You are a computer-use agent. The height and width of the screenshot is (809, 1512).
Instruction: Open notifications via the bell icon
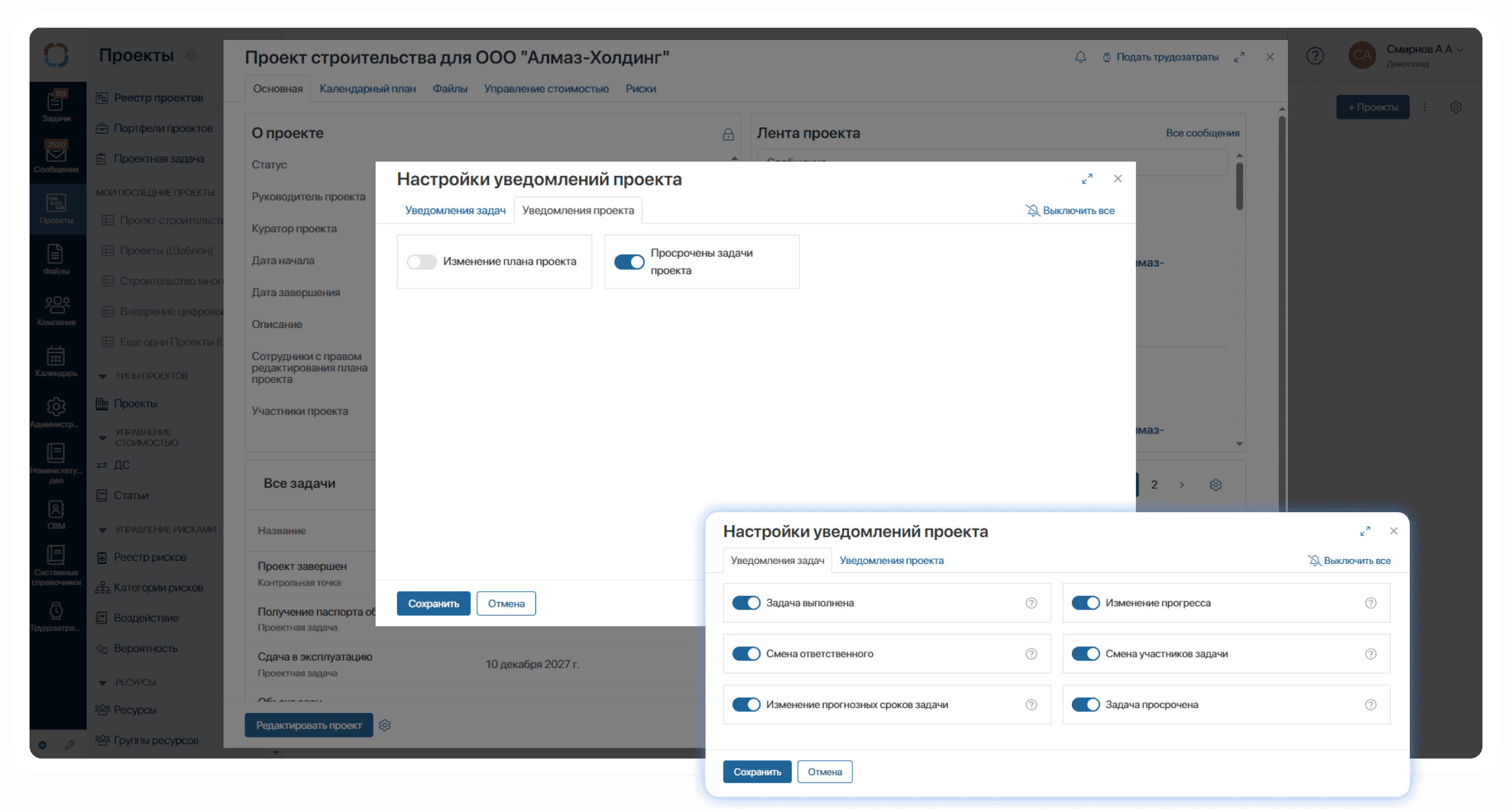(1080, 57)
